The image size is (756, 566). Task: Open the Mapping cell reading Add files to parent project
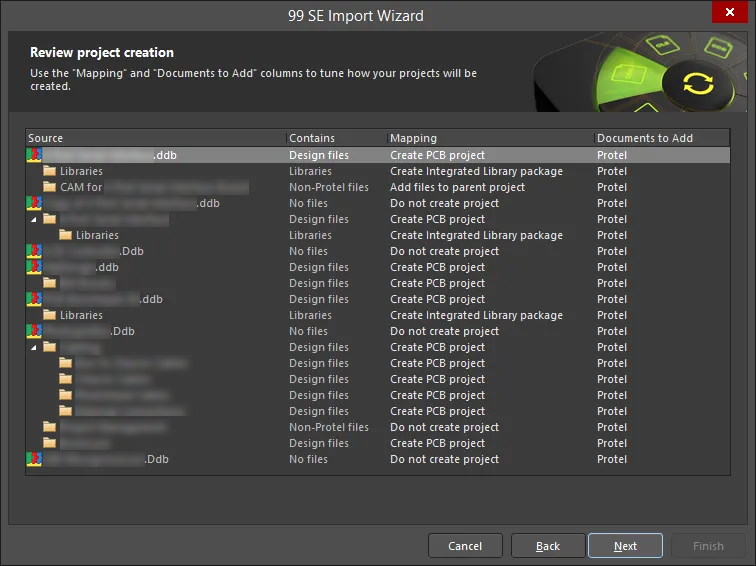point(457,187)
